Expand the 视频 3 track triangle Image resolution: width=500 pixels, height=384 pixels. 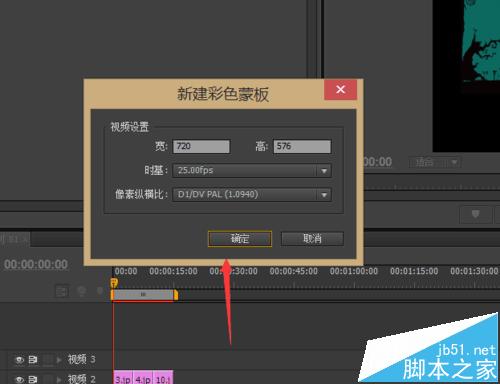pyautogui.click(x=59, y=360)
